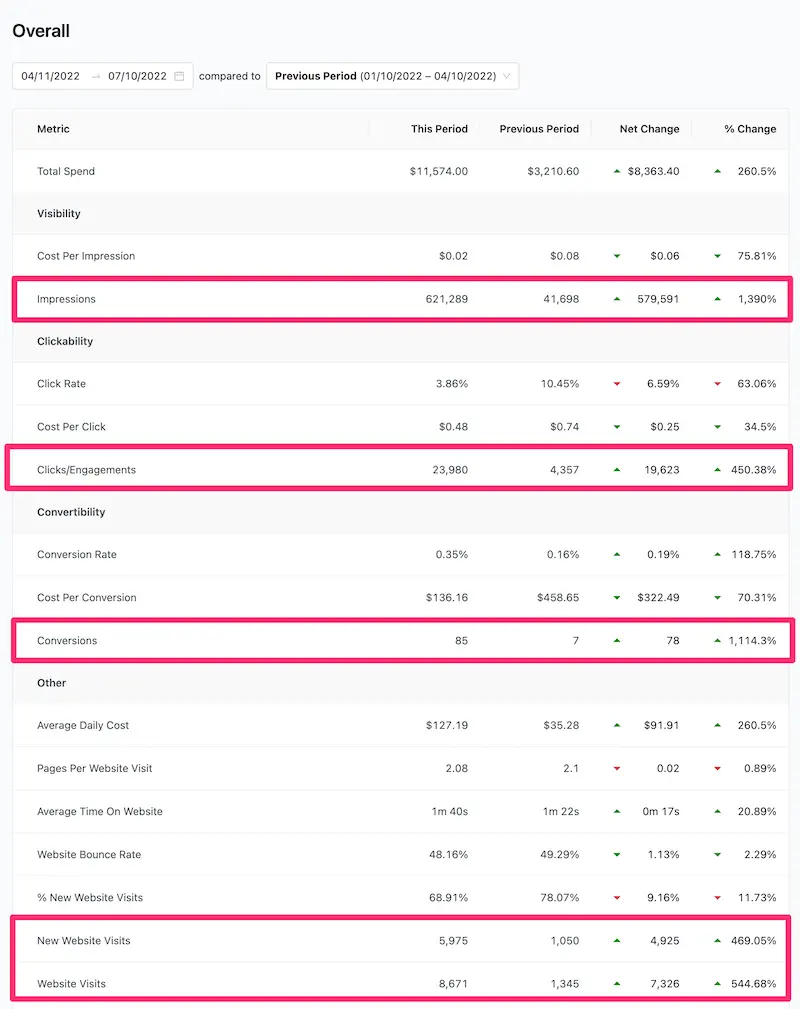Image resolution: width=800 pixels, height=1009 pixels.
Task: Expand the chevron on the comparison selector
Action: pyautogui.click(x=507, y=75)
